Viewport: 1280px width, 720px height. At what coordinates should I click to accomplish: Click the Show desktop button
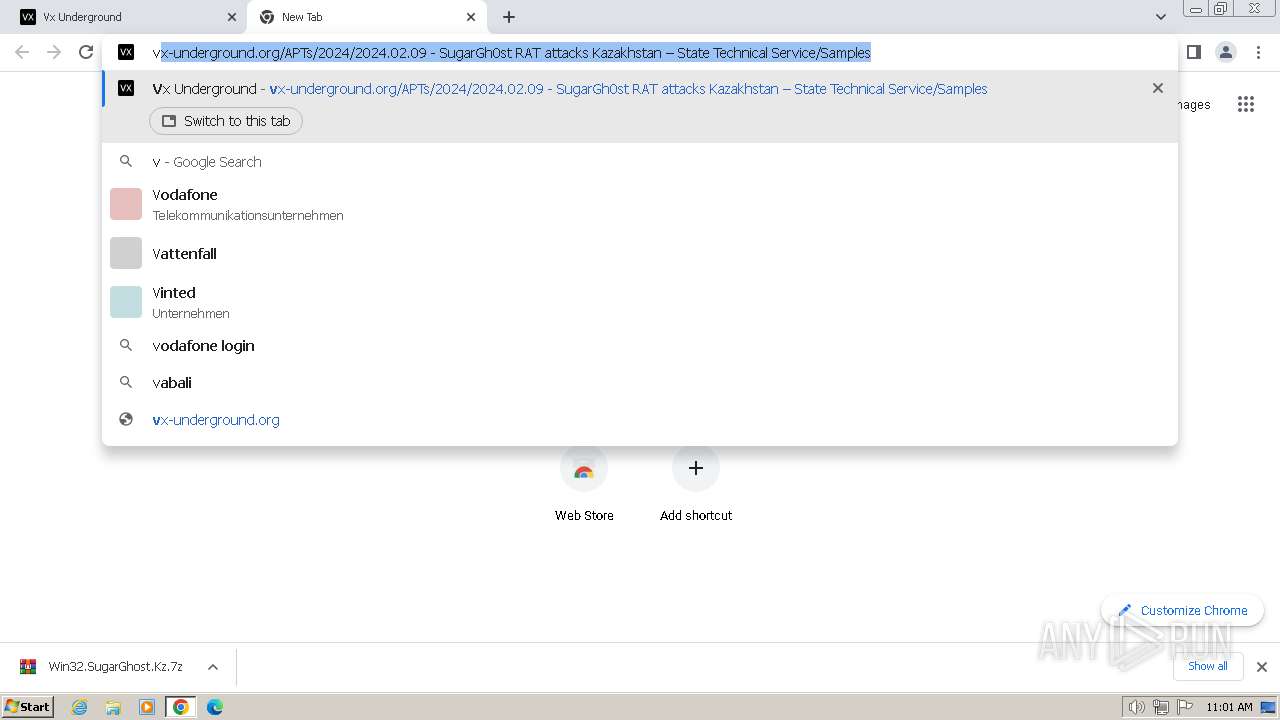coord(1270,707)
